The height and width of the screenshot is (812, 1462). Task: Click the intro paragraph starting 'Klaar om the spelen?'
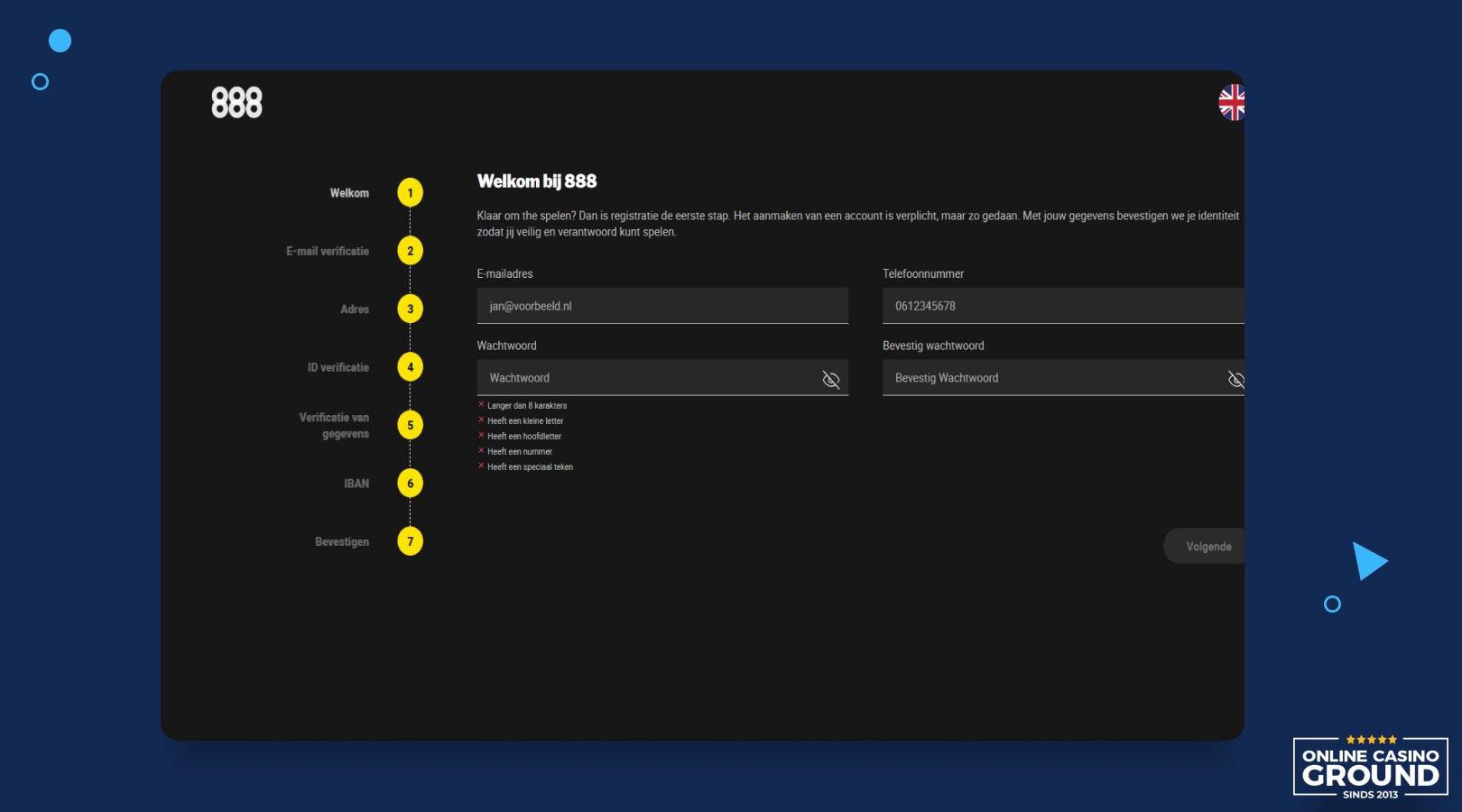(858, 224)
